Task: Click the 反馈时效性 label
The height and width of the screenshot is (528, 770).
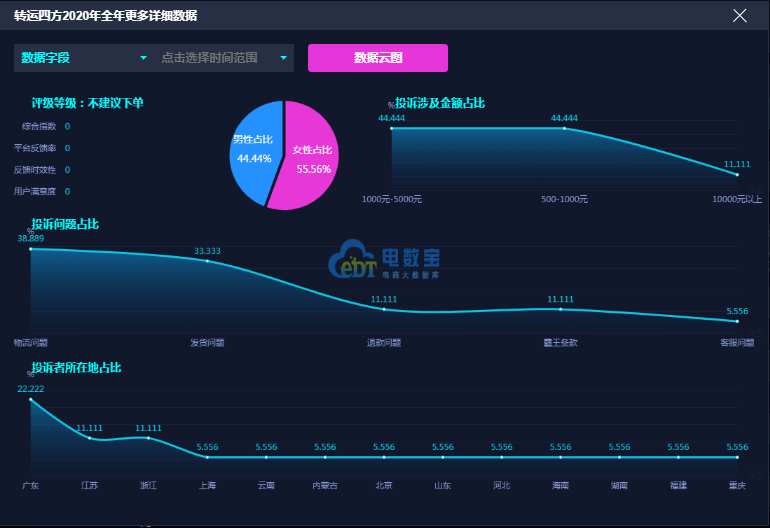Action: tap(35, 169)
